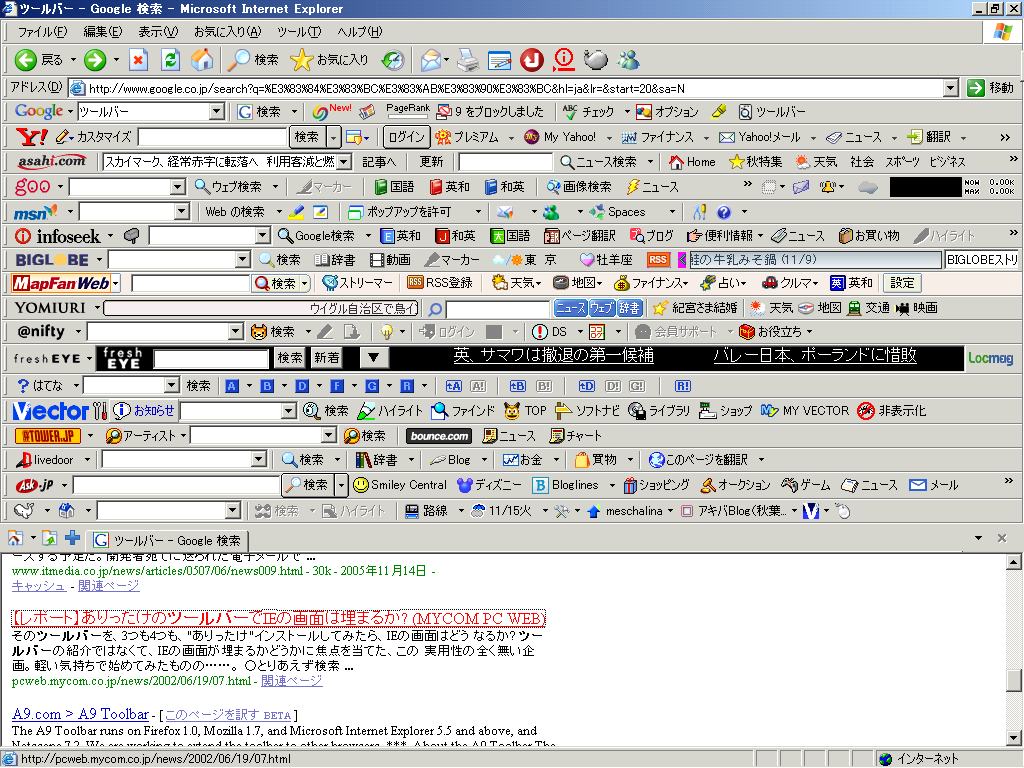The image size is (1024, 768).
Task: Select the 辞書 mode button in the YOMIURI toolbar
Action: (630, 308)
